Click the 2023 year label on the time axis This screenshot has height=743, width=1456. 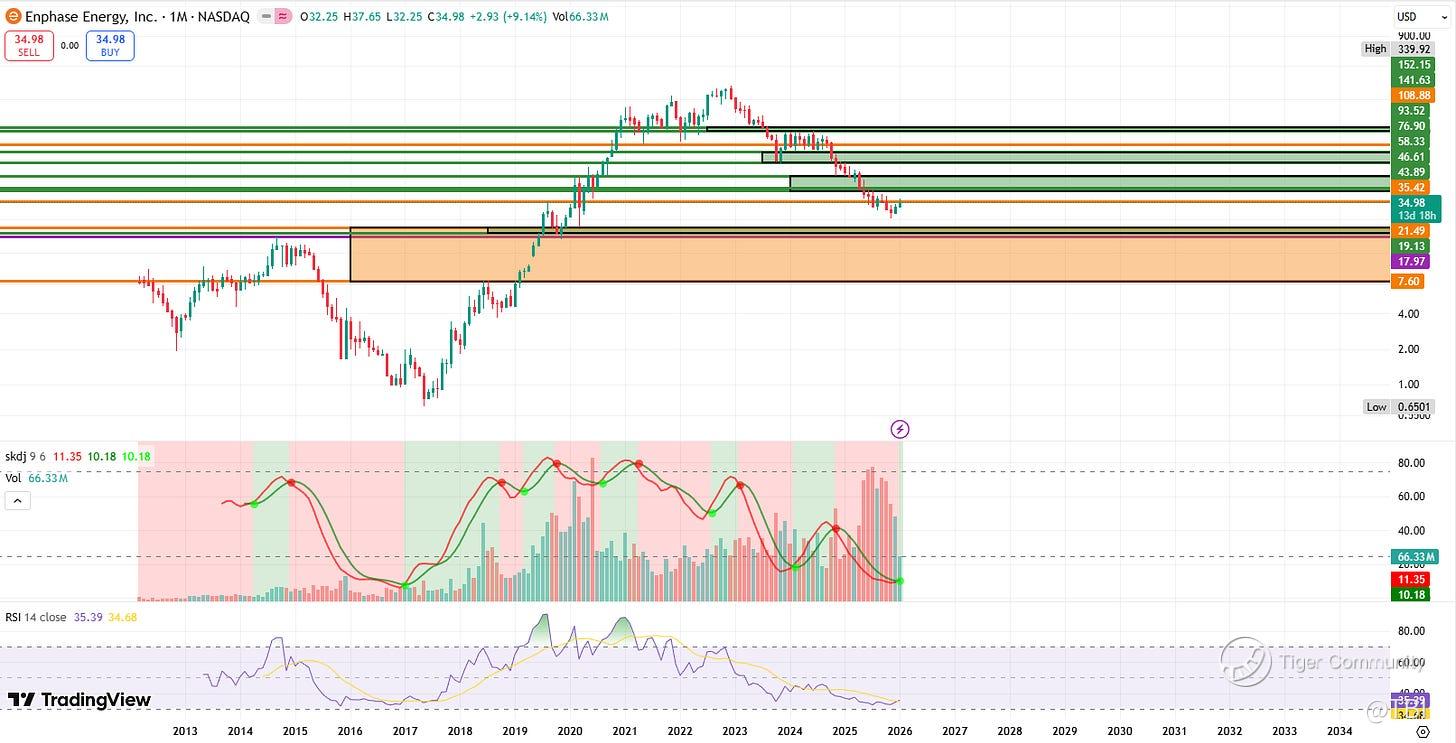point(735,731)
